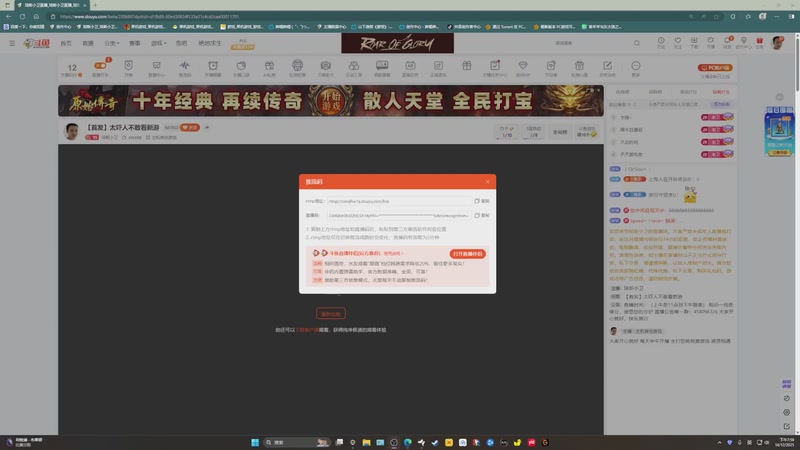Go to the 赛事 navigation item
800x450 pixels.
click(x=135, y=43)
